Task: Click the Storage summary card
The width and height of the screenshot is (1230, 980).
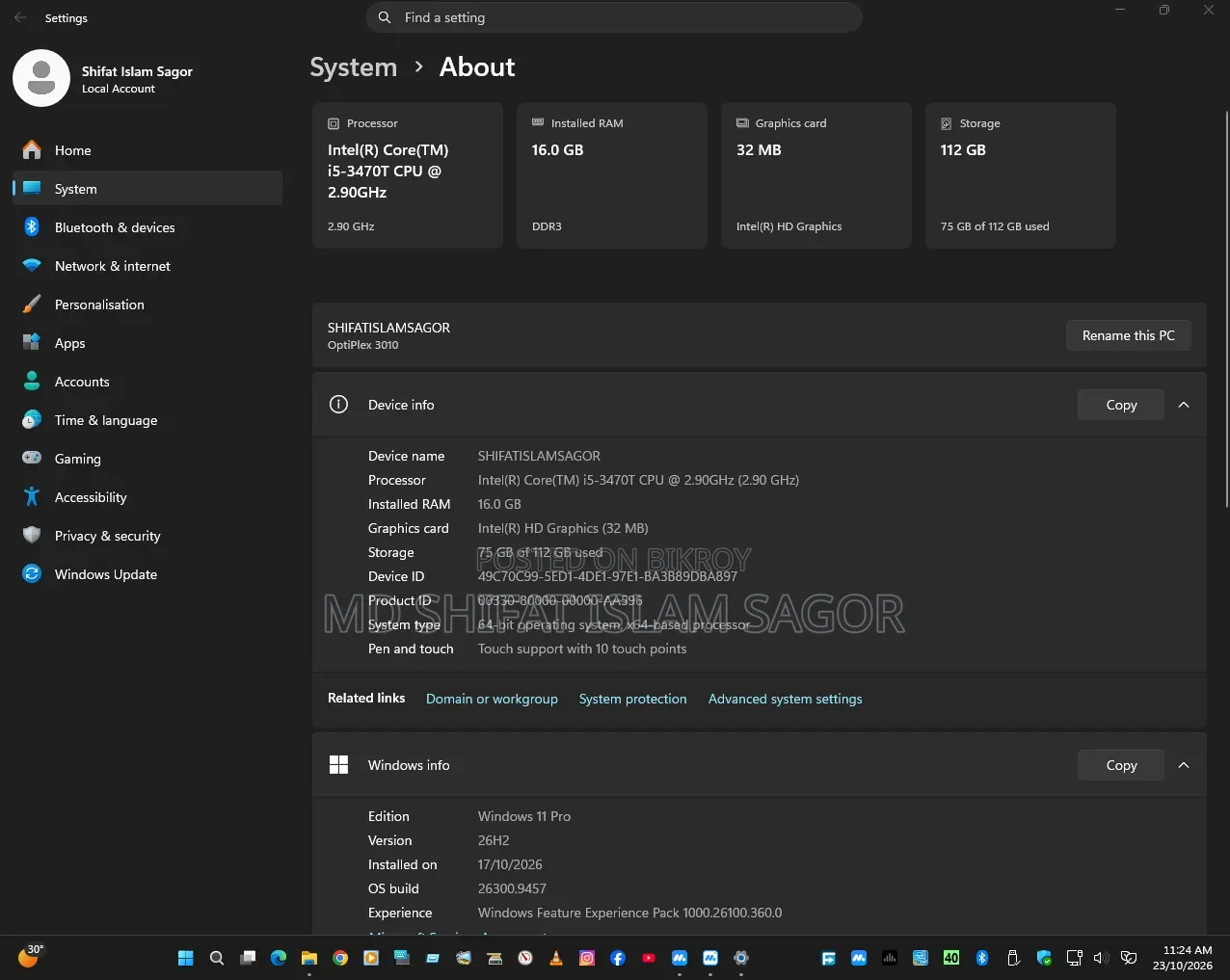Action: [1021, 175]
